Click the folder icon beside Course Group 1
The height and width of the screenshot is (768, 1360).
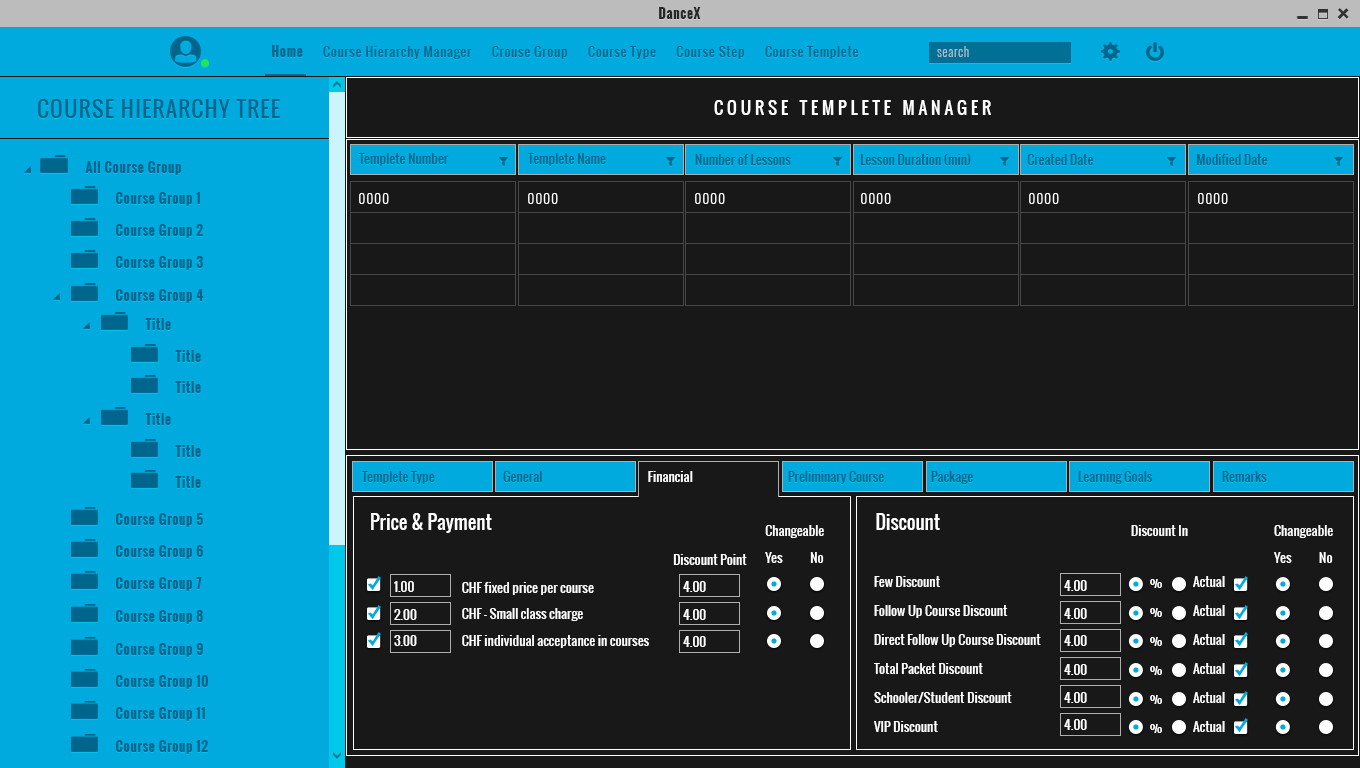pos(84,196)
